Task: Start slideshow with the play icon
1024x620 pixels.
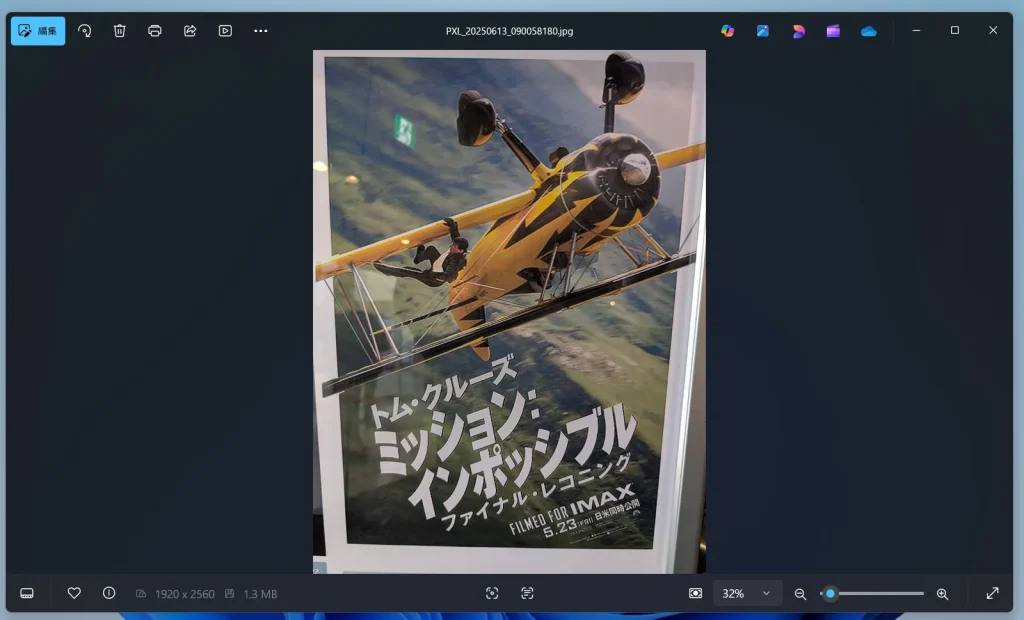Action: click(x=225, y=31)
